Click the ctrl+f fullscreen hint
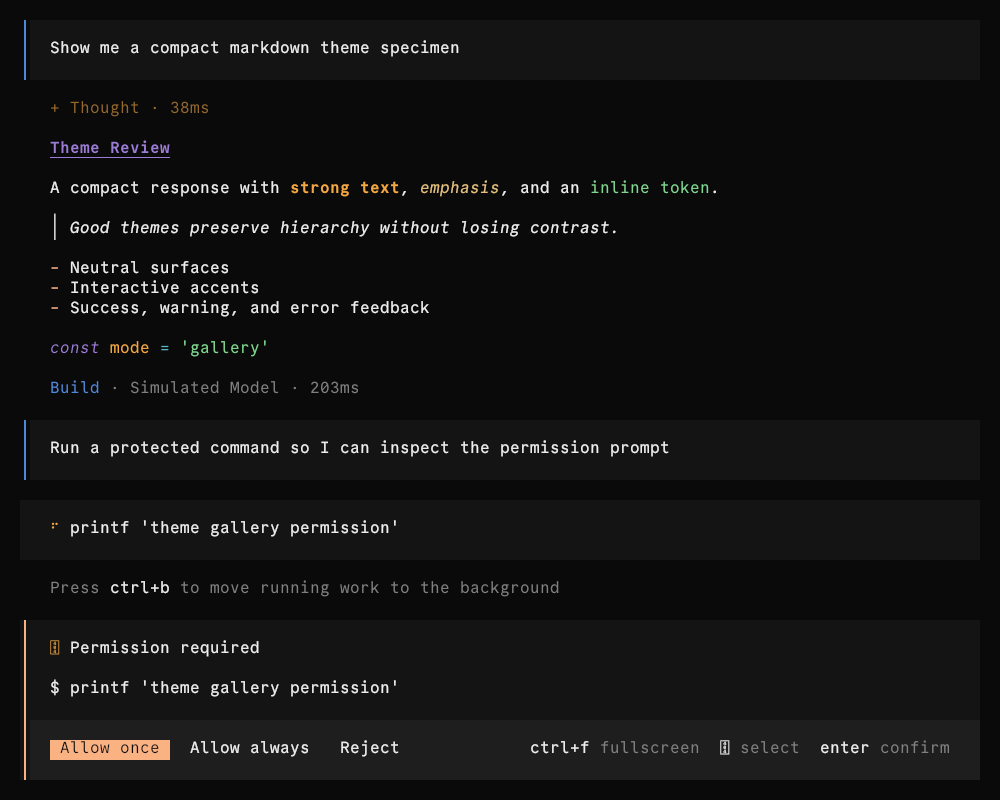This screenshot has height=800, width=1000. click(x=614, y=748)
